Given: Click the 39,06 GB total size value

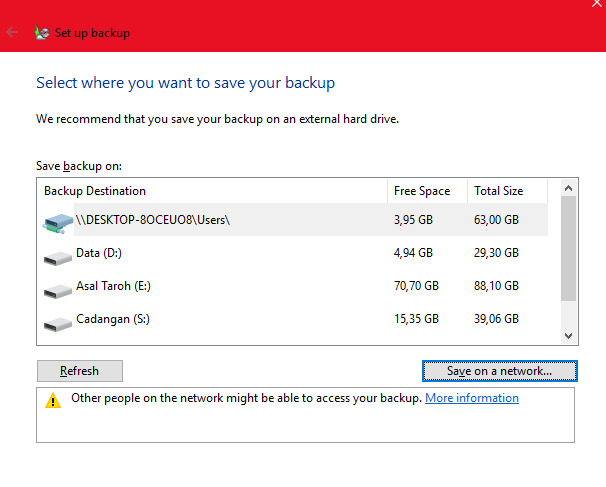Looking at the screenshot, I should coord(496,319).
